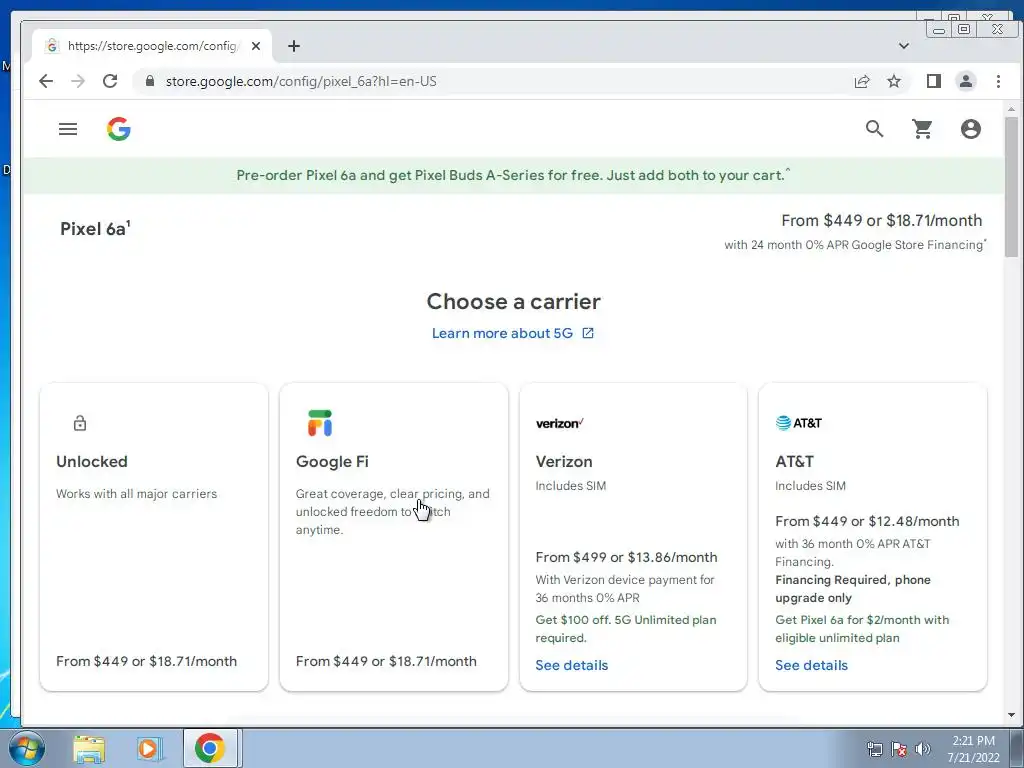Image resolution: width=1024 pixels, height=768 pixels.
Task: Click the Verizon Get $100 off offer text
Action: 626,629
